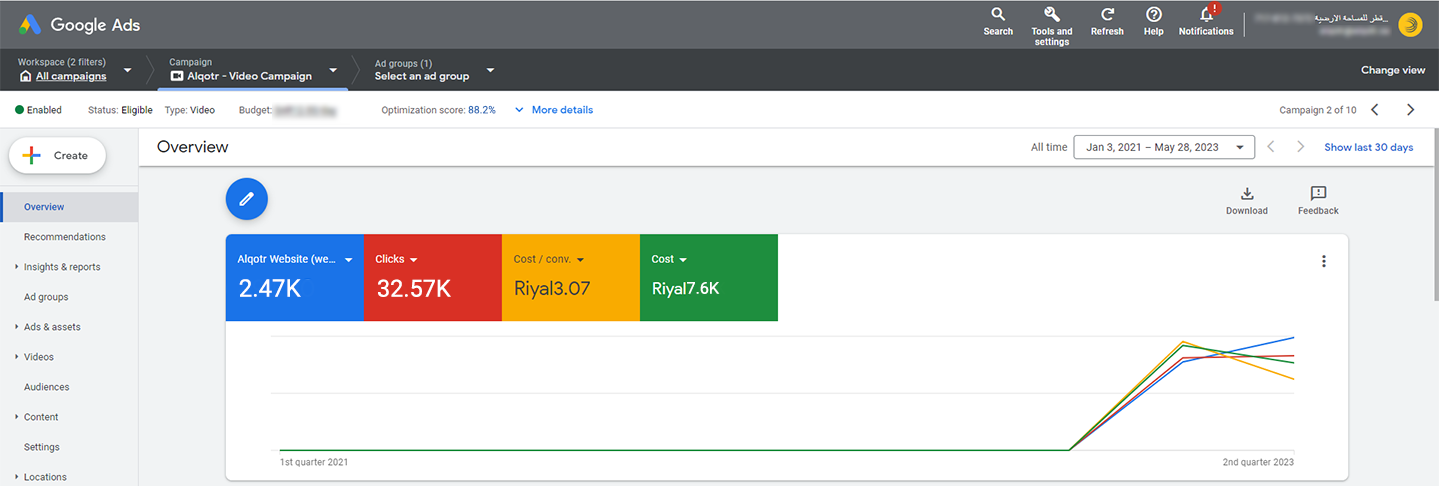Select the green Cost metric tile
Screen dimensions: 1439x493
708,278
